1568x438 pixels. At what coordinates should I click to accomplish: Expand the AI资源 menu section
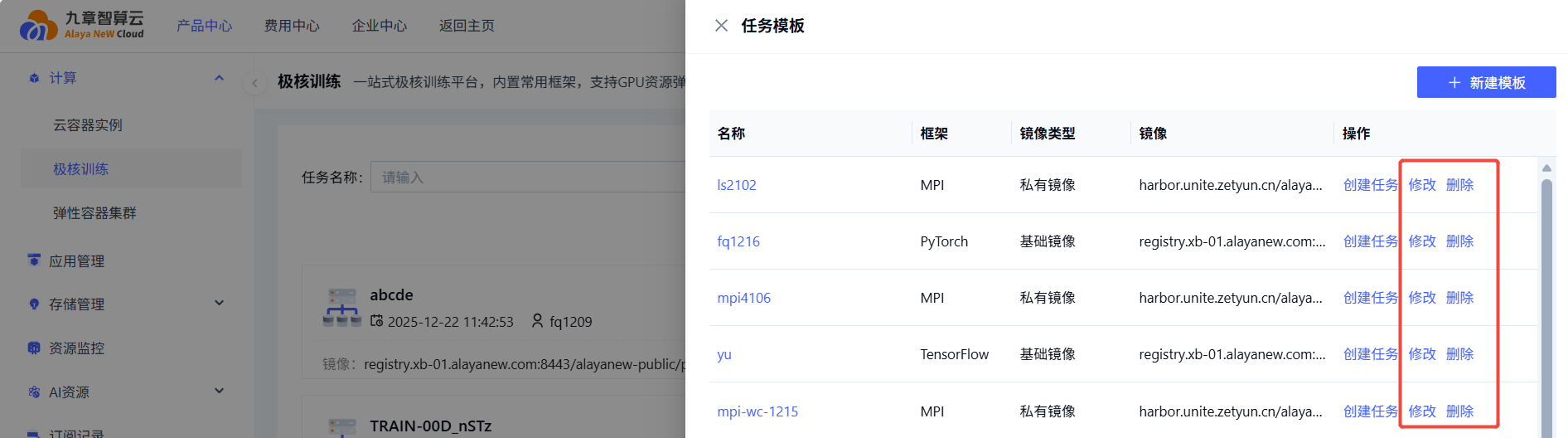[219, 392]
